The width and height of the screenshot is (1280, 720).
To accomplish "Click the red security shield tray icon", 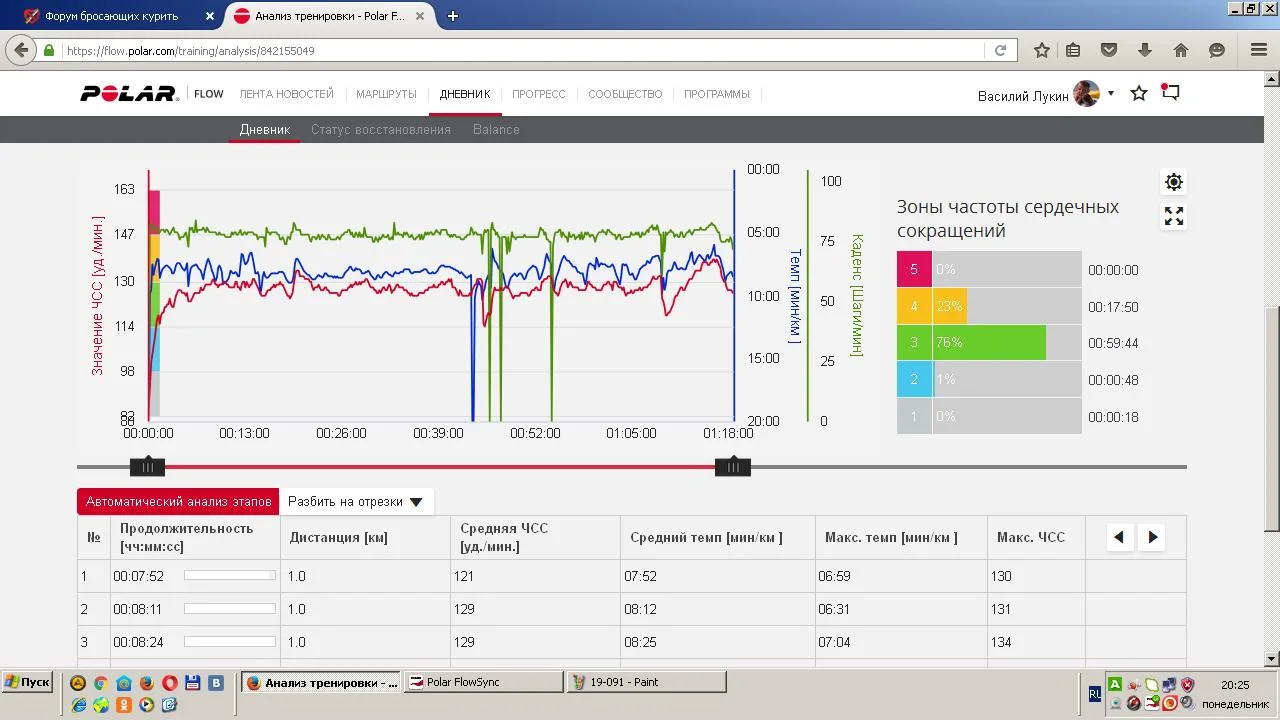I will 1187,685.
